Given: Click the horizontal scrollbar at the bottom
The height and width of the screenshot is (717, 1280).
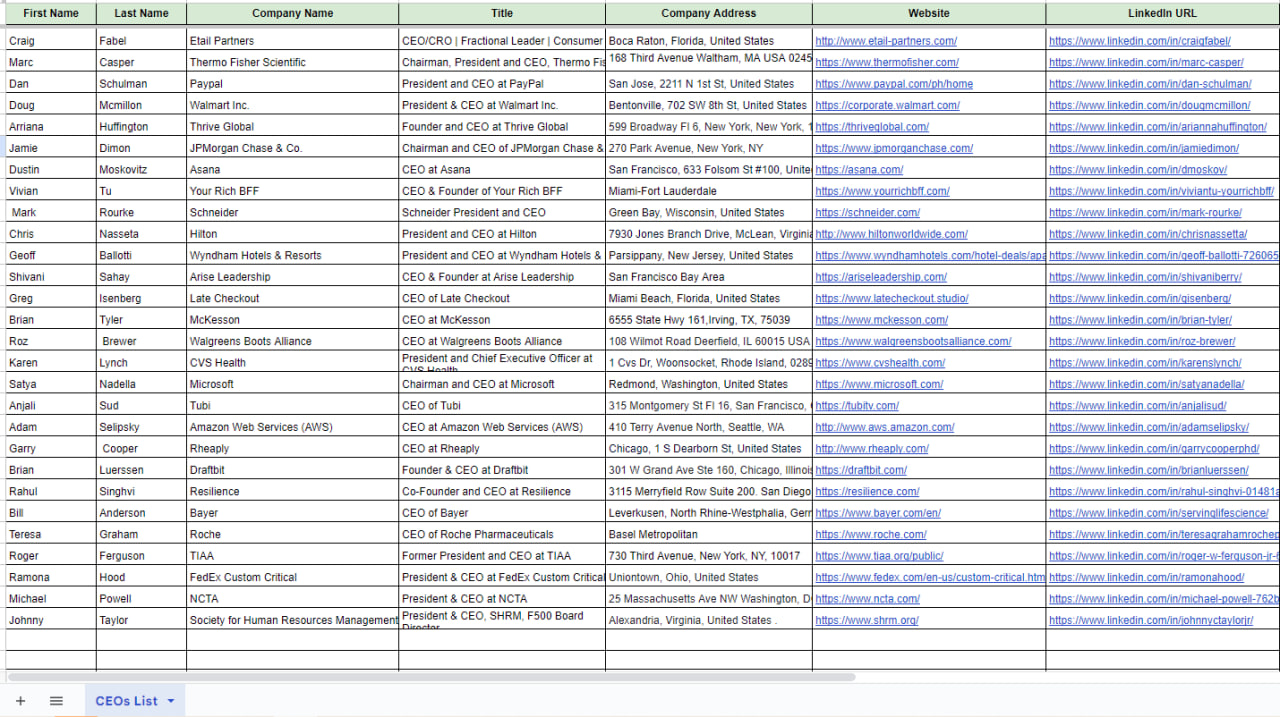Looking at the screenshot, I should [430, 677].
